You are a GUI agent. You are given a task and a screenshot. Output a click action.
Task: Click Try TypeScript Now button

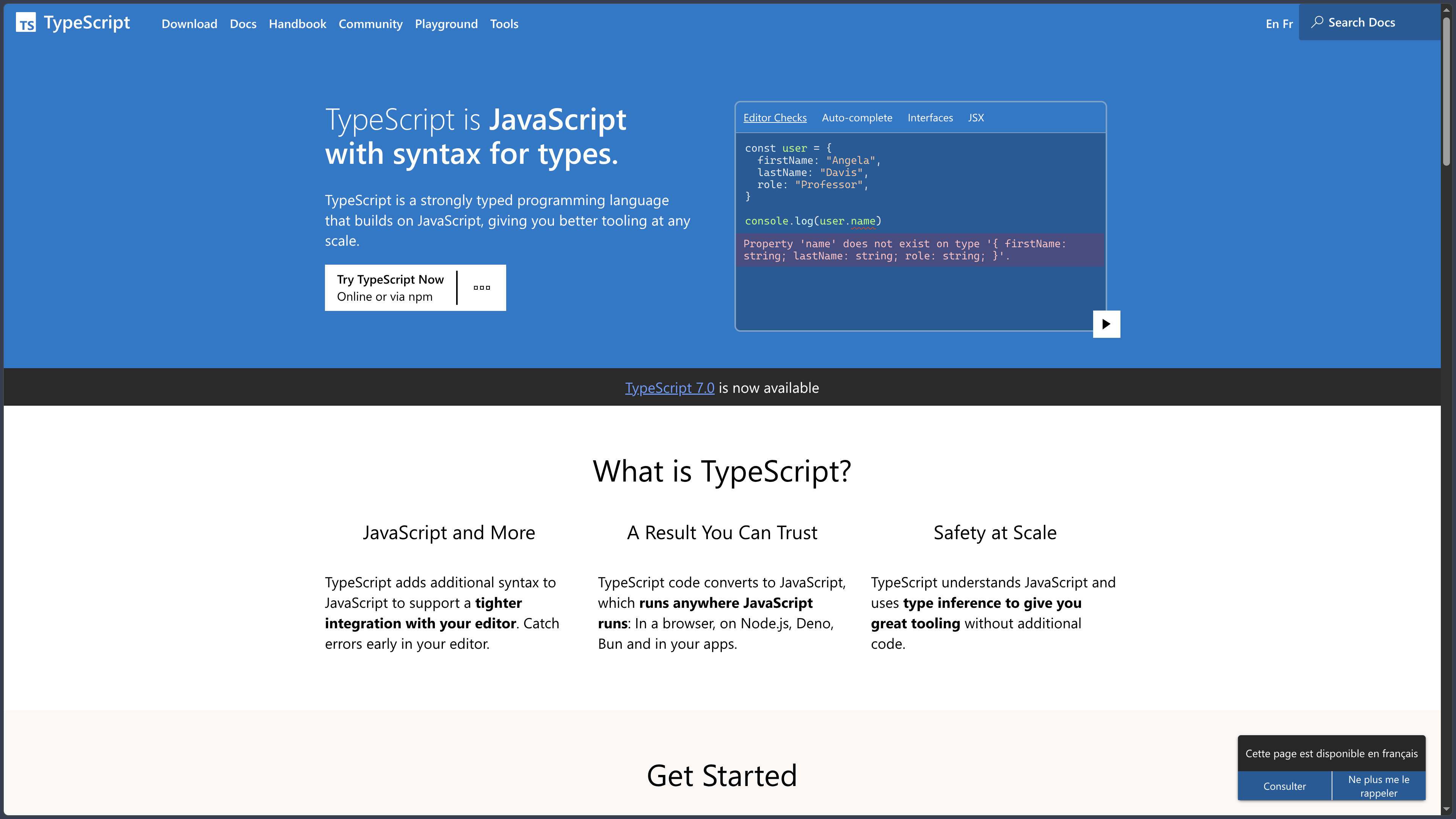click(x=390, y=288)
